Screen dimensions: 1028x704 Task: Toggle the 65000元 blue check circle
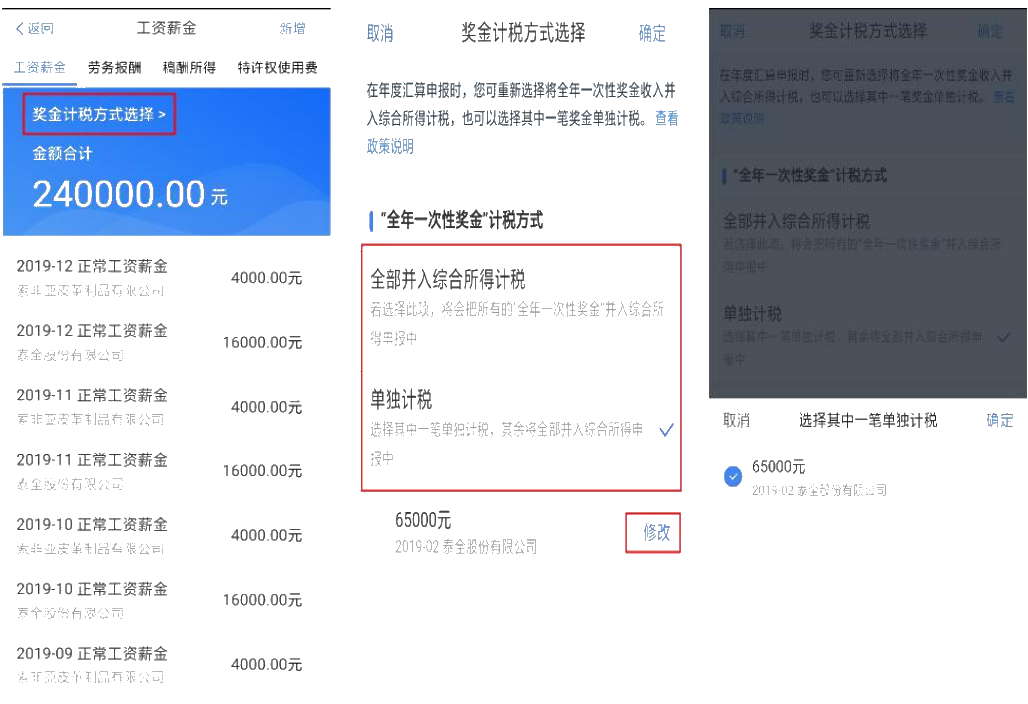click(x=733, y=476)
